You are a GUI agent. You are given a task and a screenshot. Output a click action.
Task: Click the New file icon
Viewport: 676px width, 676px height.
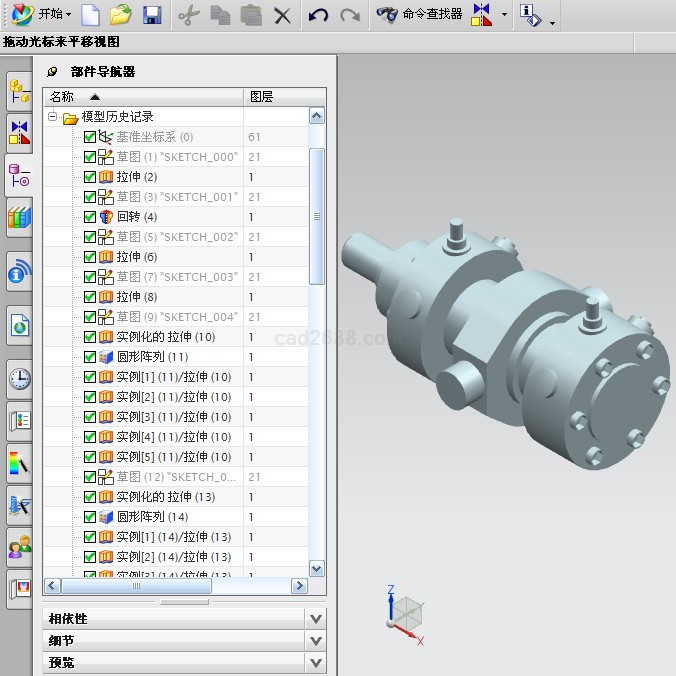pos(91,15)
